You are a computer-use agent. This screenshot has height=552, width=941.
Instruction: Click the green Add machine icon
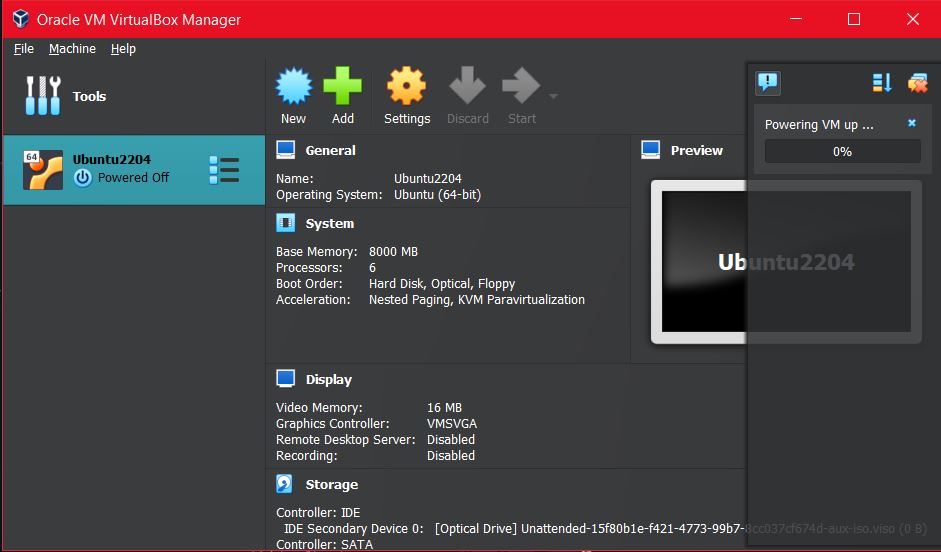[343, 86]
